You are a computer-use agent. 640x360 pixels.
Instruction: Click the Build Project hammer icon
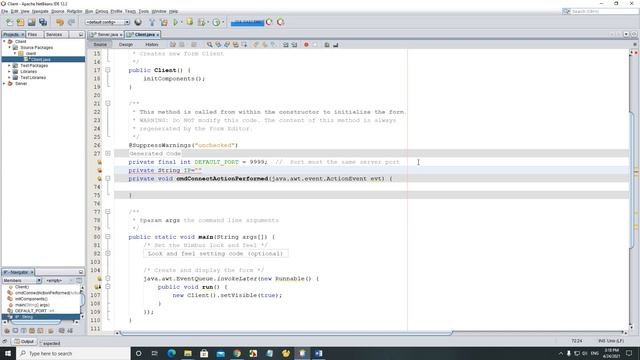pos(152,22)
